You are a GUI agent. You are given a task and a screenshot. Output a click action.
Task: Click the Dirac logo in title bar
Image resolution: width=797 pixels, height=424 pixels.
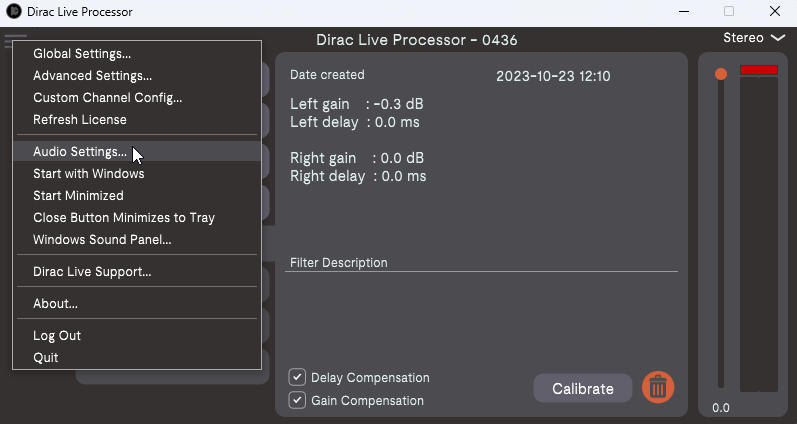click(14, 11)
